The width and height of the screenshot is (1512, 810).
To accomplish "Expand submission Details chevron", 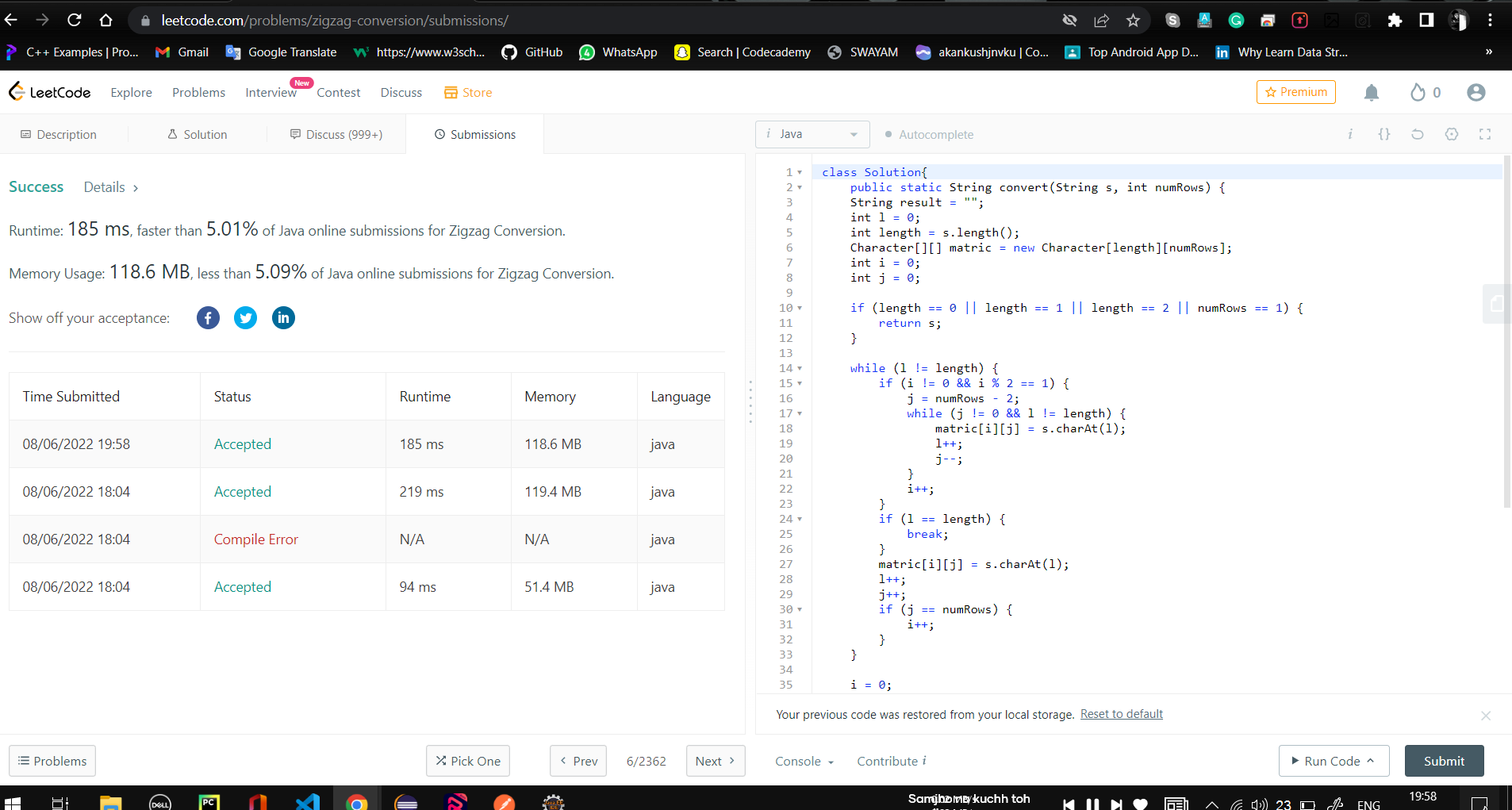I will [x=136, y=188].
